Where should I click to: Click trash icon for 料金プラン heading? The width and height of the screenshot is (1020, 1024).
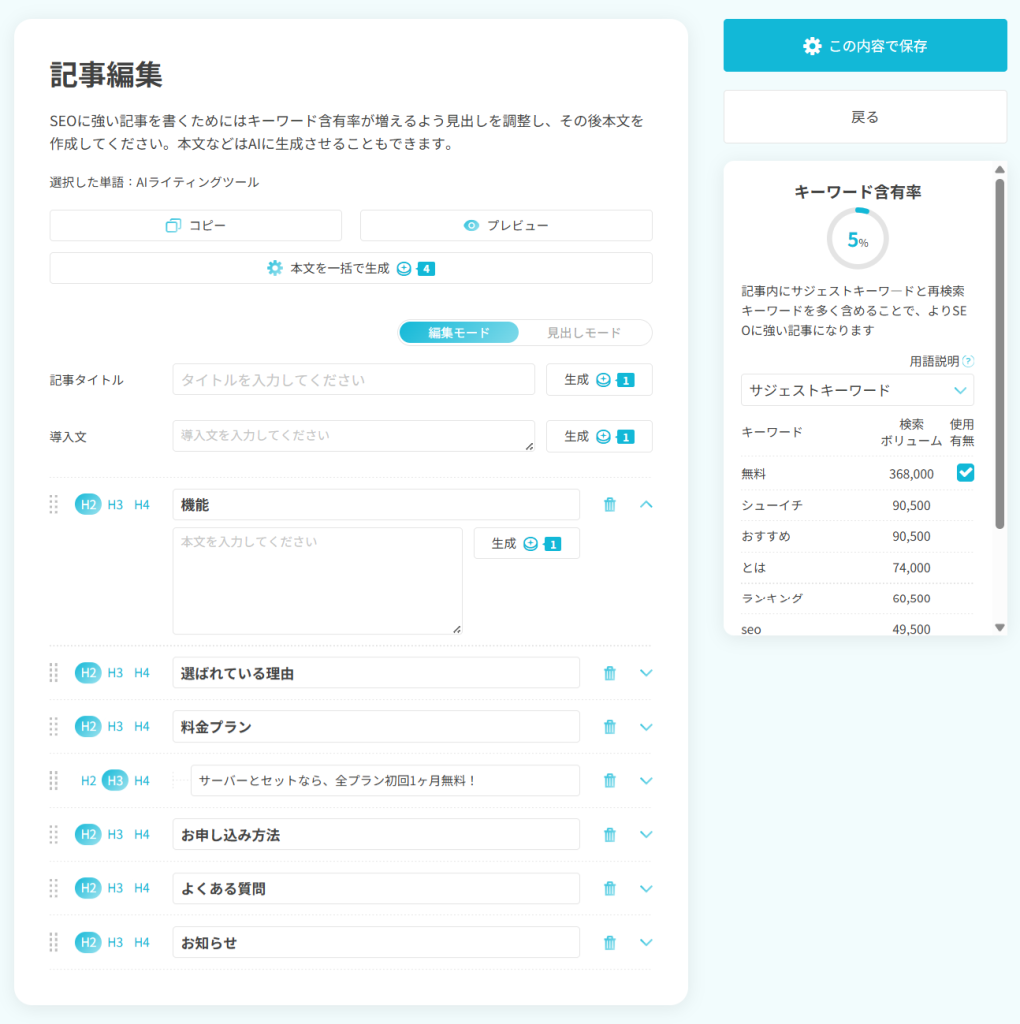[x=609, y=727]
